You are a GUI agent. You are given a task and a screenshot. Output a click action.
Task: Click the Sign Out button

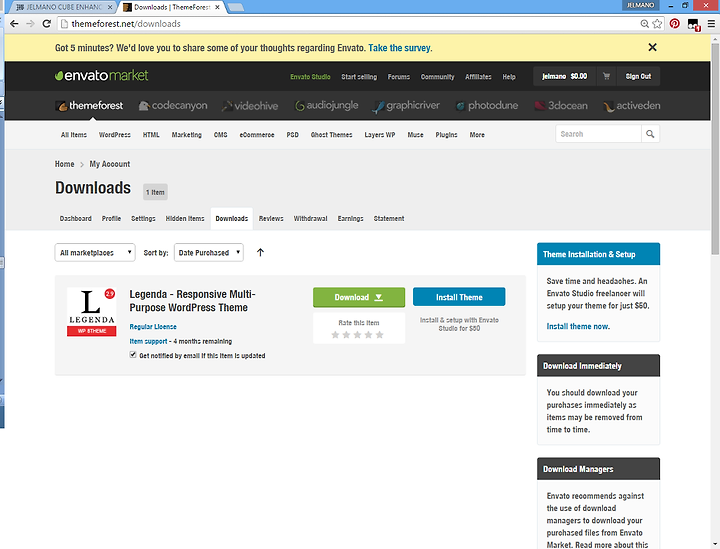pos(638,76)
